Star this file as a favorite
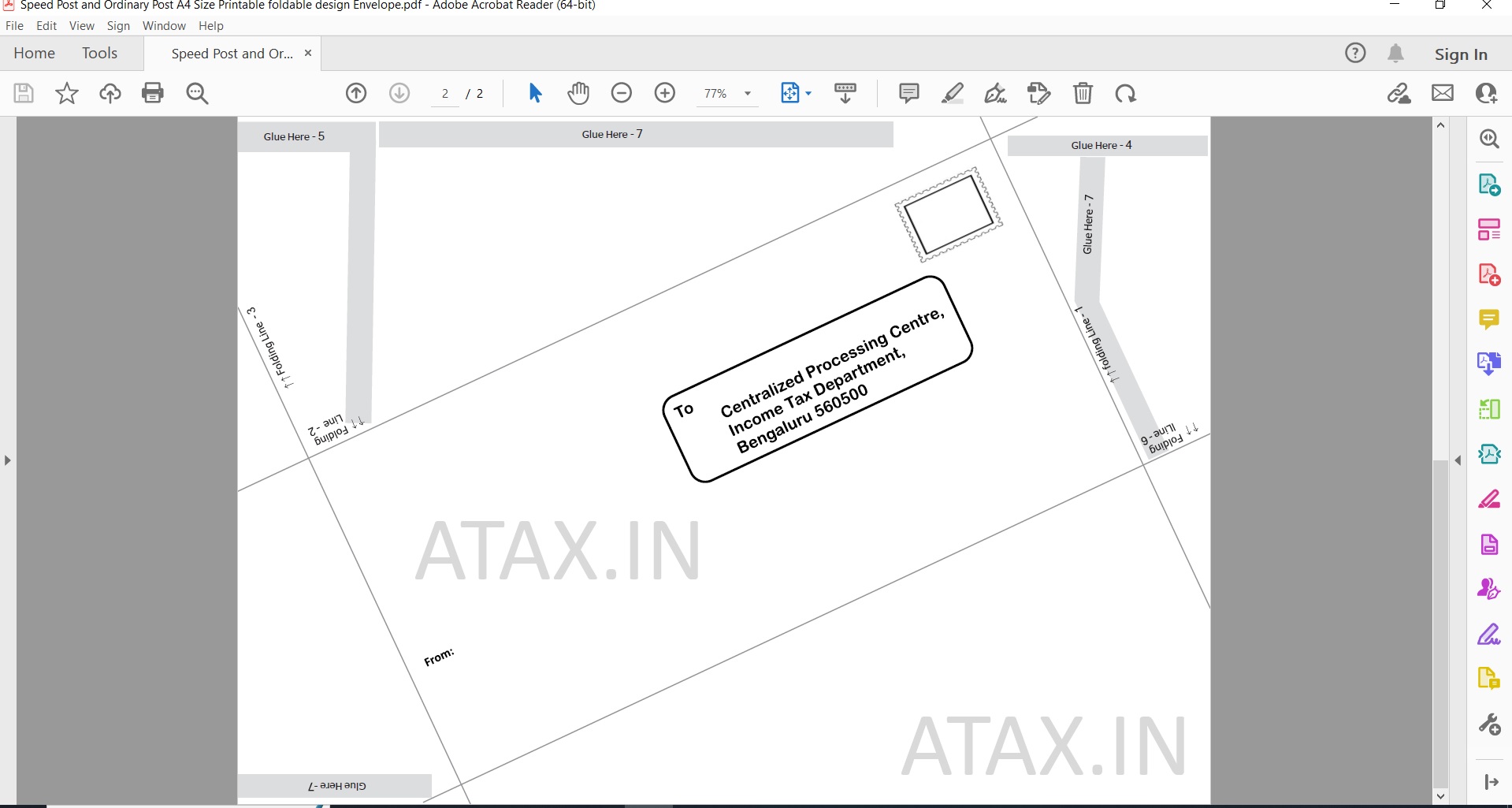1512x808 pixels. (x=67, y=93)
